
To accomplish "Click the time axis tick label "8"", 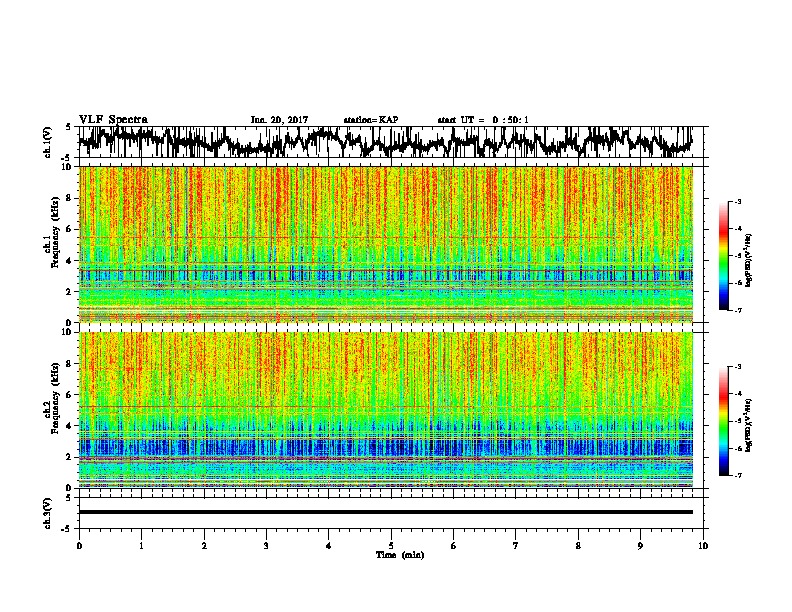I will point(578,546).
